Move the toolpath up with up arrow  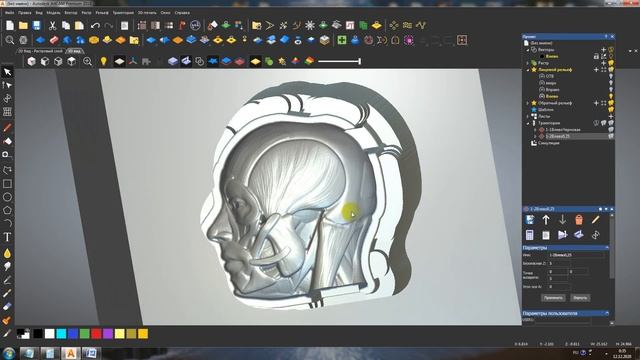pyautogui.click(x=546, y=220)
